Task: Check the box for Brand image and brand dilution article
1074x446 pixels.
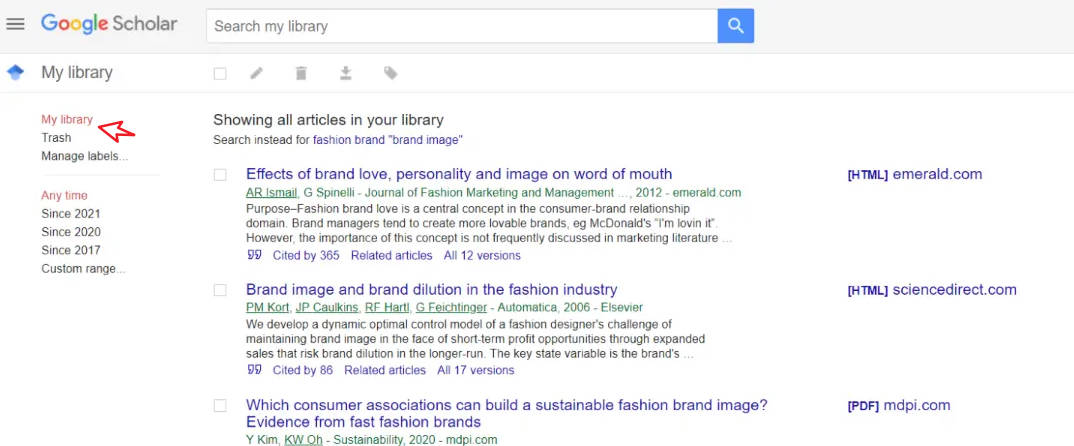Action: (x=220, y=290)
